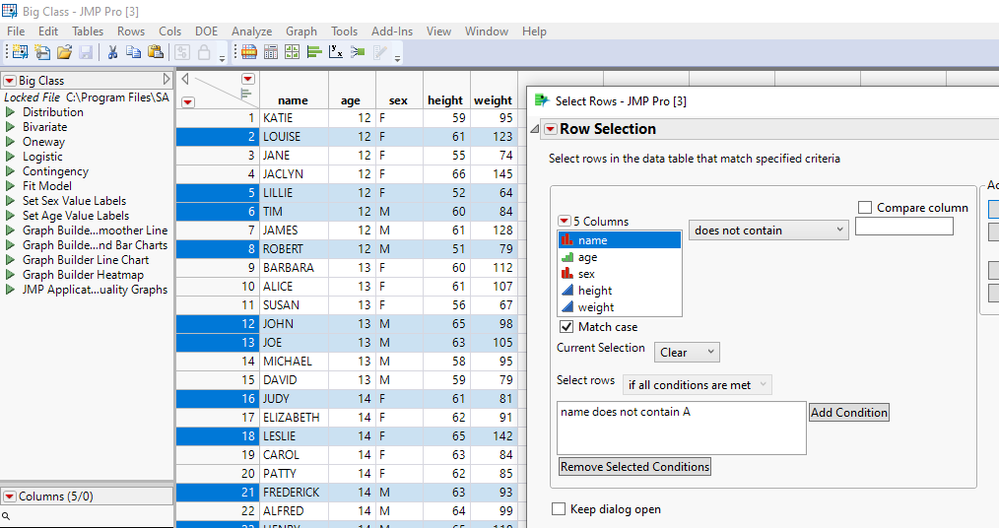Select 'age' in the 5 Columns list
This screenshot has width=999, height=528.
pyautogui.click(x=619, y=257)
